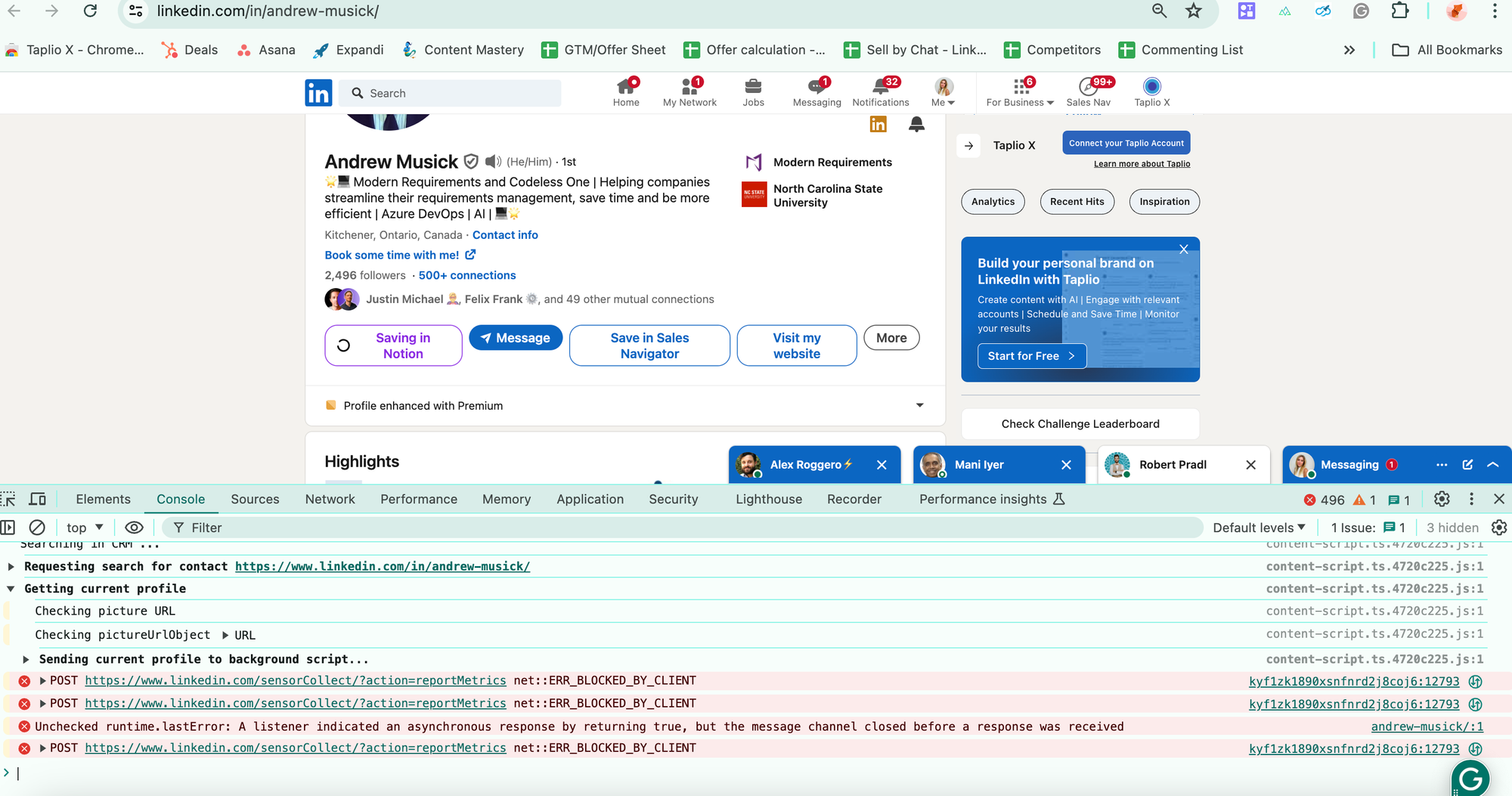Open Messaging panel options (three dots)

pyautogui.click(x=1442, y=465)
